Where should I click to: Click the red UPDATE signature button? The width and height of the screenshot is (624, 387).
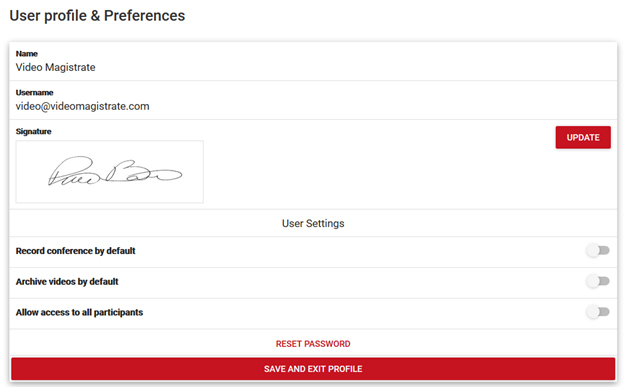(583, 137)
